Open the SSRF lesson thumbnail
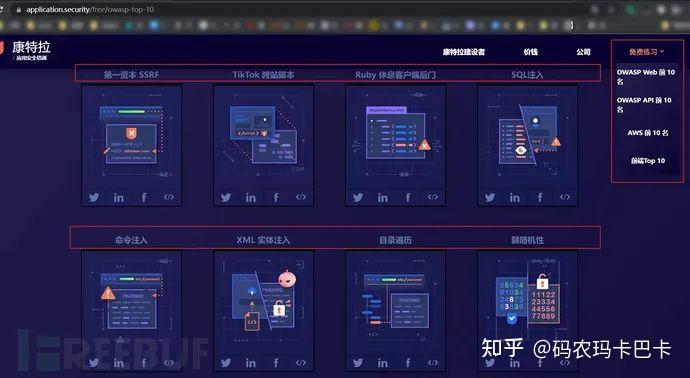 coord(132,137)
